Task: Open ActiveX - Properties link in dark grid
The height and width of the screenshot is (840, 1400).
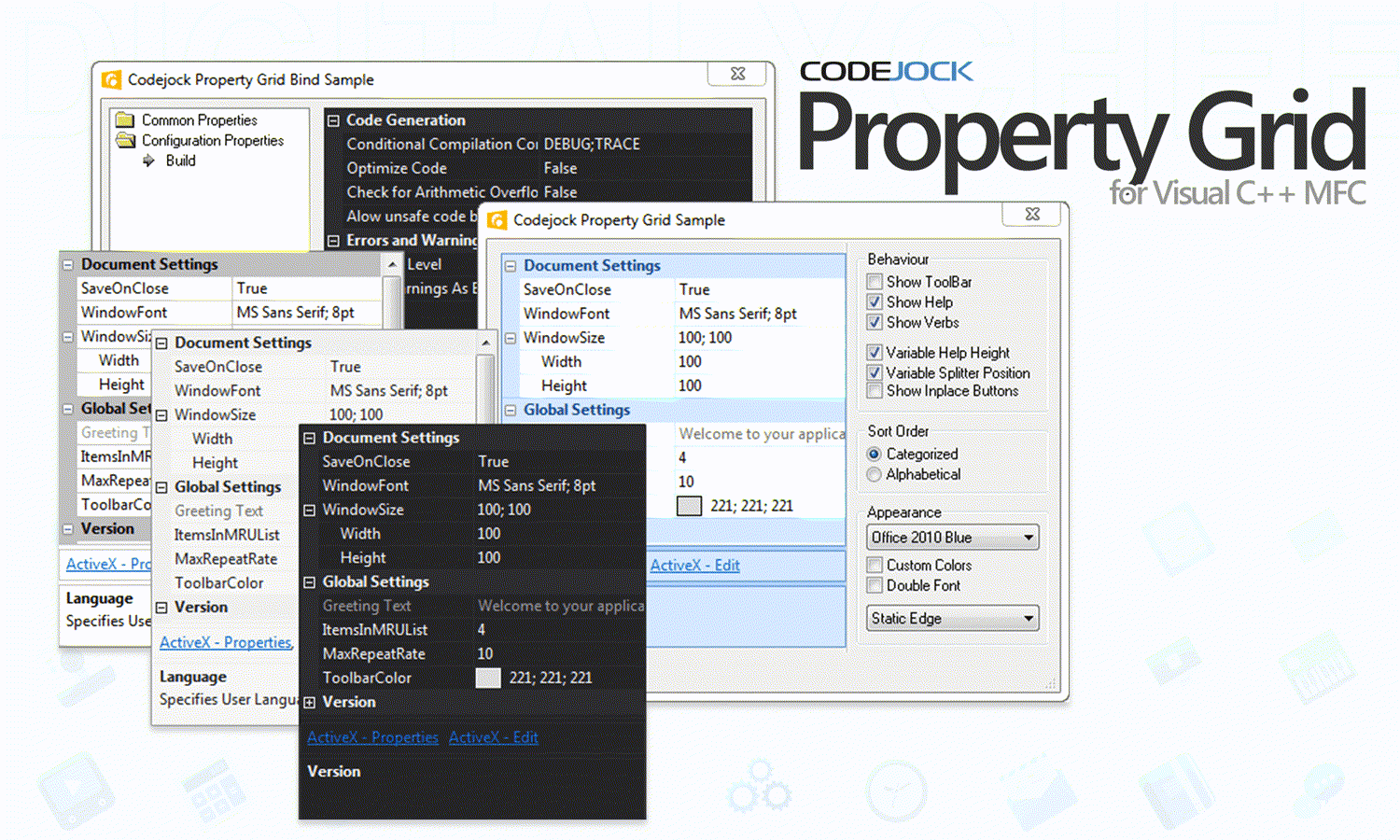Action: (372, 737)
